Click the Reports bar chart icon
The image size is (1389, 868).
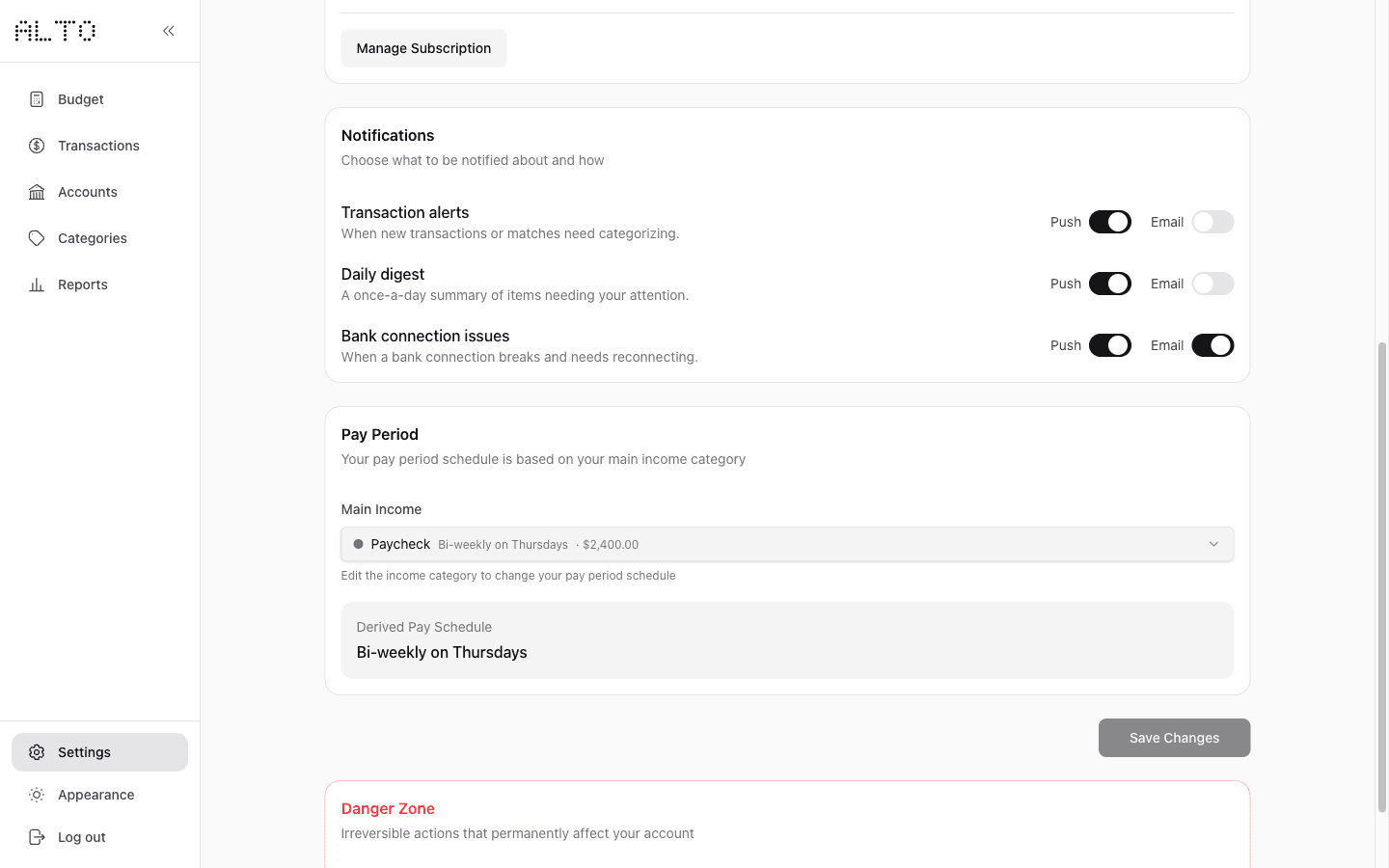pos(37,285)
